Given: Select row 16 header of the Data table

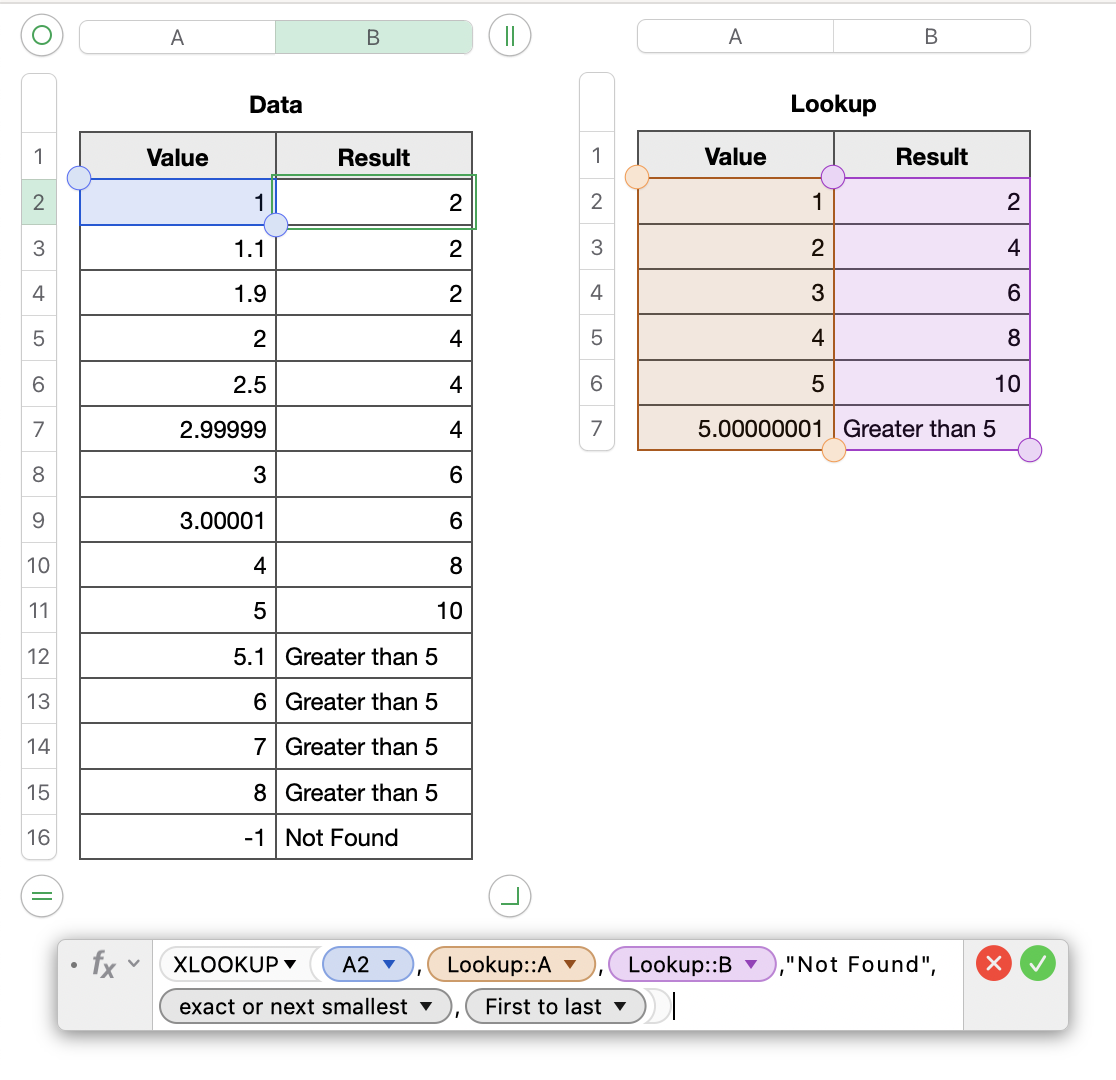Looking at the screenshot, I should pos(39,837).
